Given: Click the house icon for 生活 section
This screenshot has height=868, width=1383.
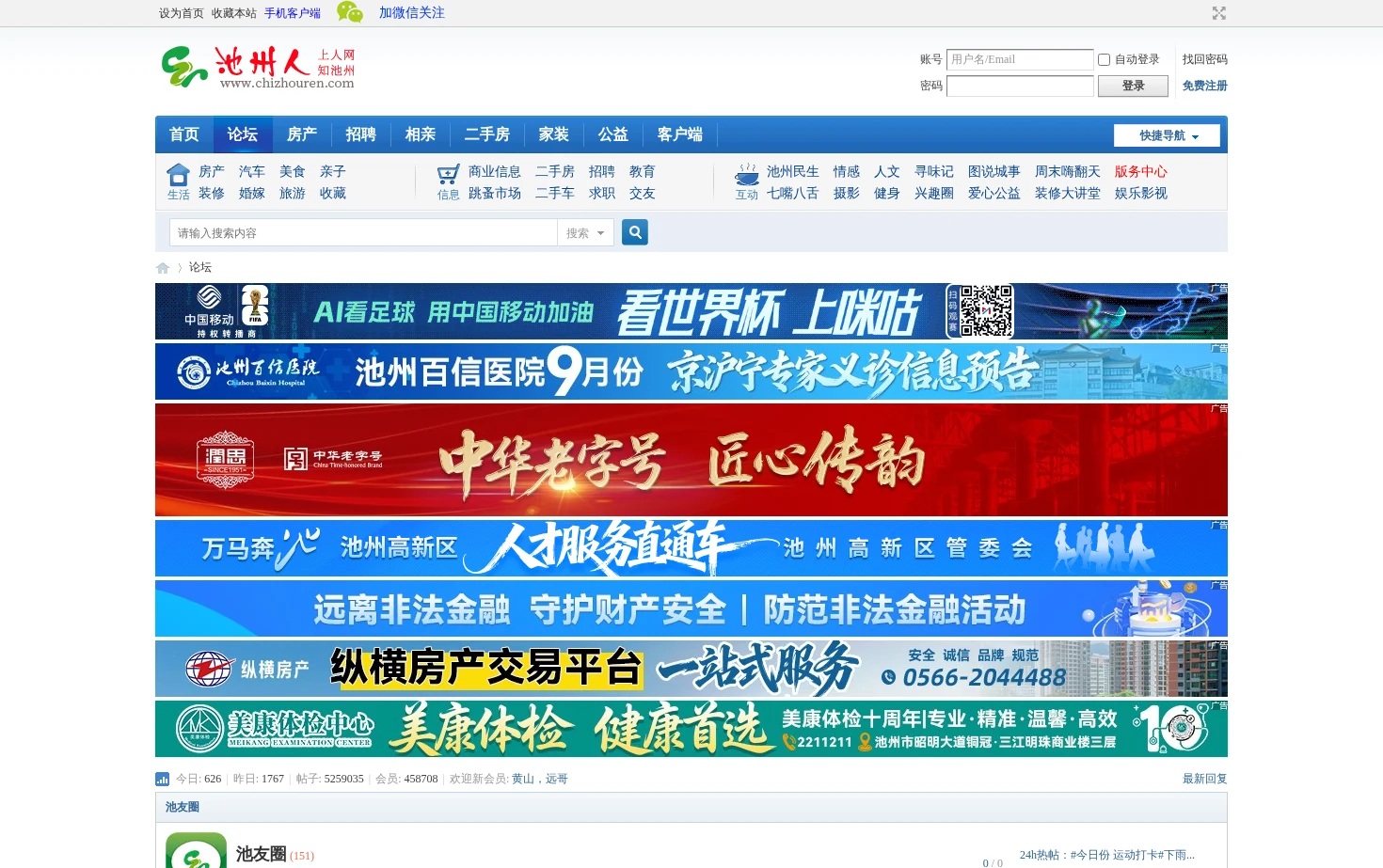Looking at the screenshot, I should click(178, 176).
